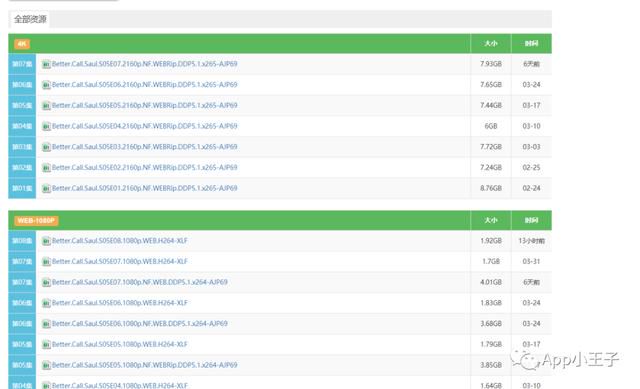Click 第03集 badge in the 4K list
This screenshot has height=389, width=640.
22,147
